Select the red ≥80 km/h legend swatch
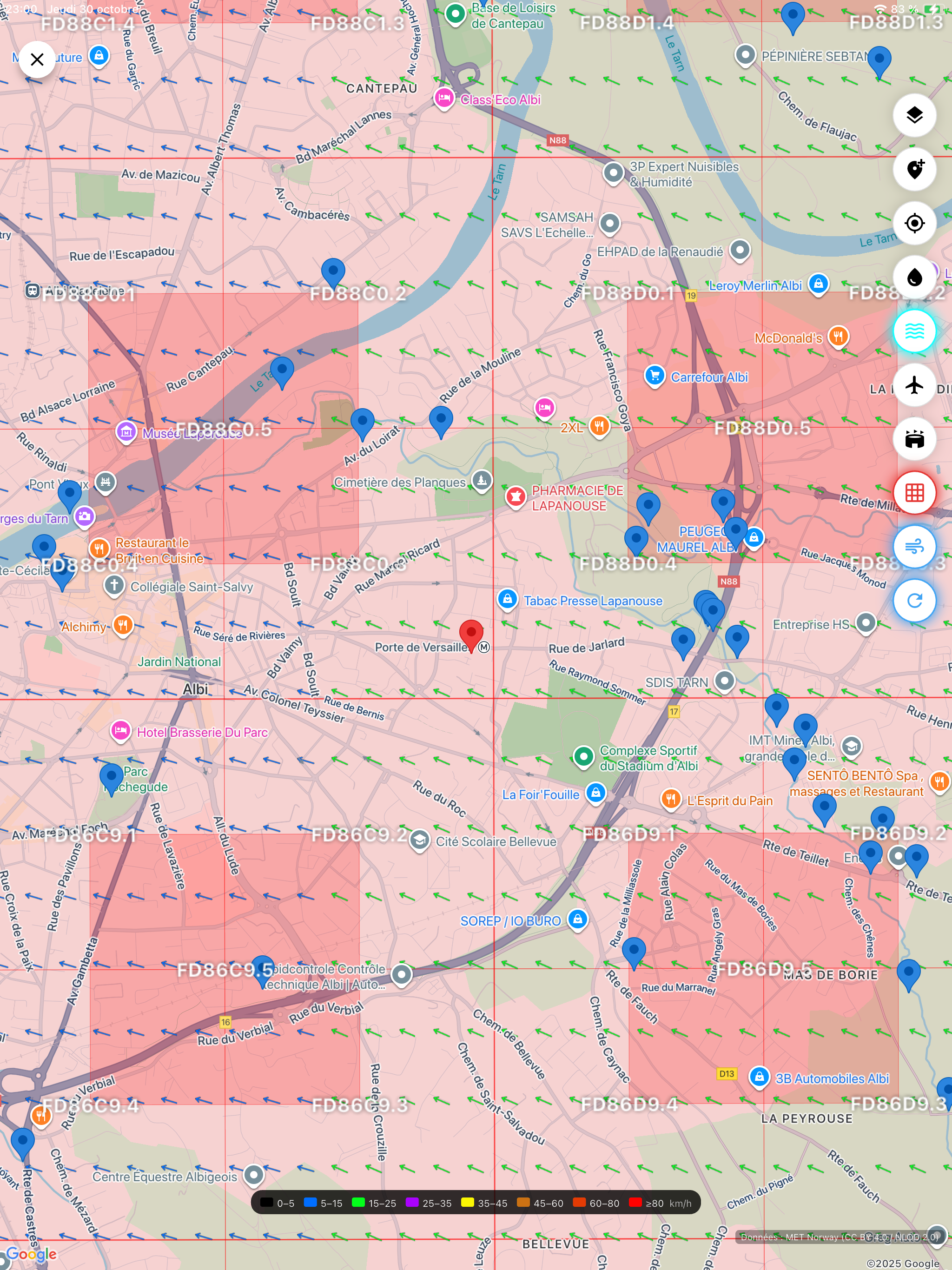 pyautogui.click(x=635, y=1202)
